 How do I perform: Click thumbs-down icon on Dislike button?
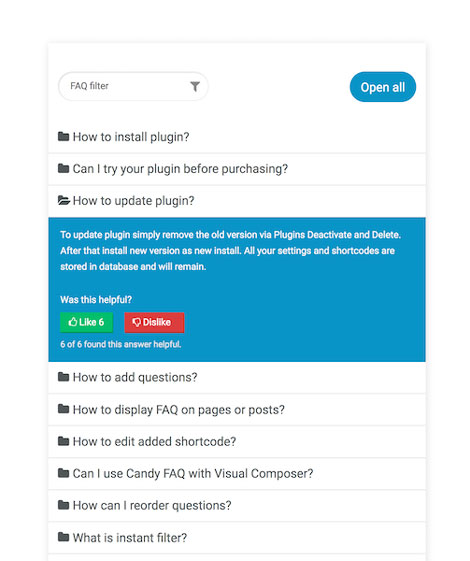pos(136,322)
